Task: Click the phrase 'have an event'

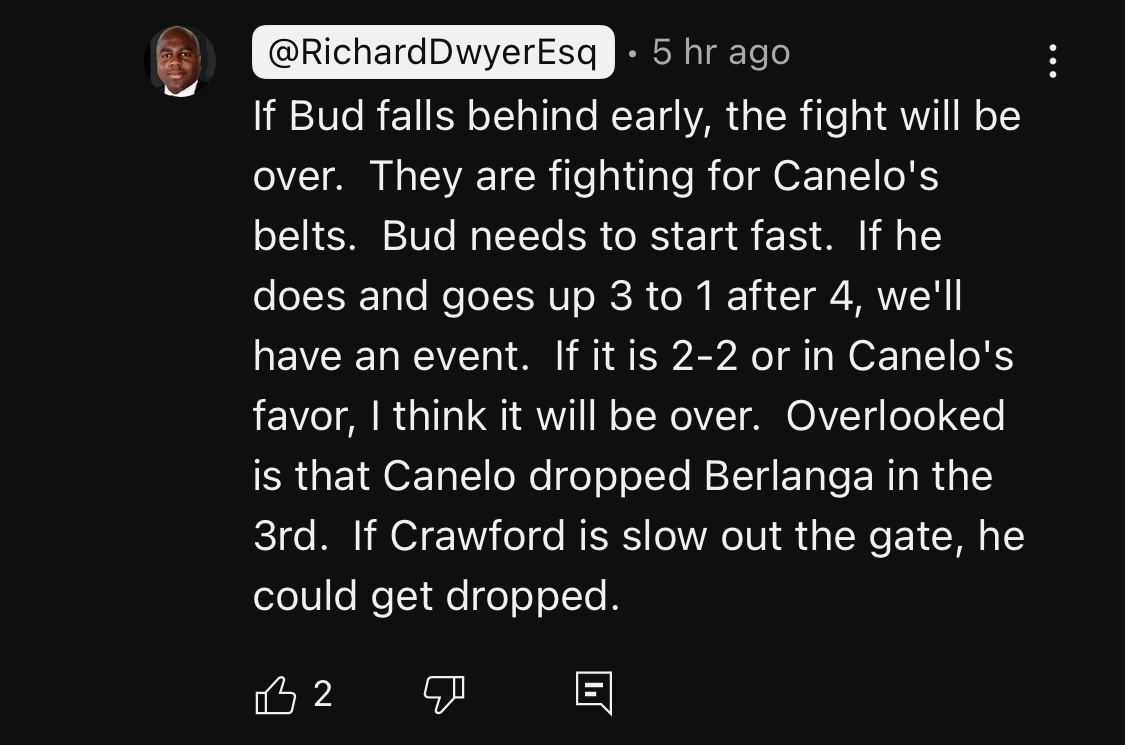Action: coord(390,357)
